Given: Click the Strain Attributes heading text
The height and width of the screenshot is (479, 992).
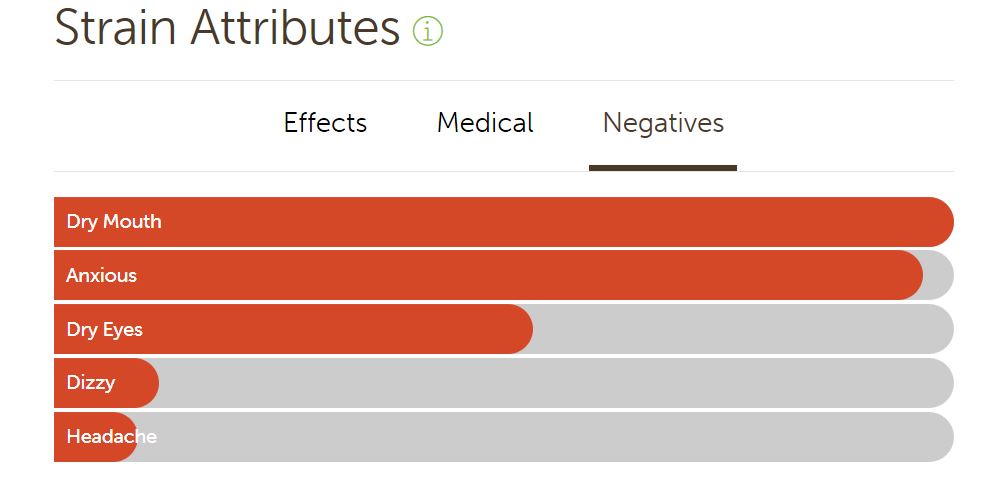Looking at the screenshot, I should [x=227, y=28].
